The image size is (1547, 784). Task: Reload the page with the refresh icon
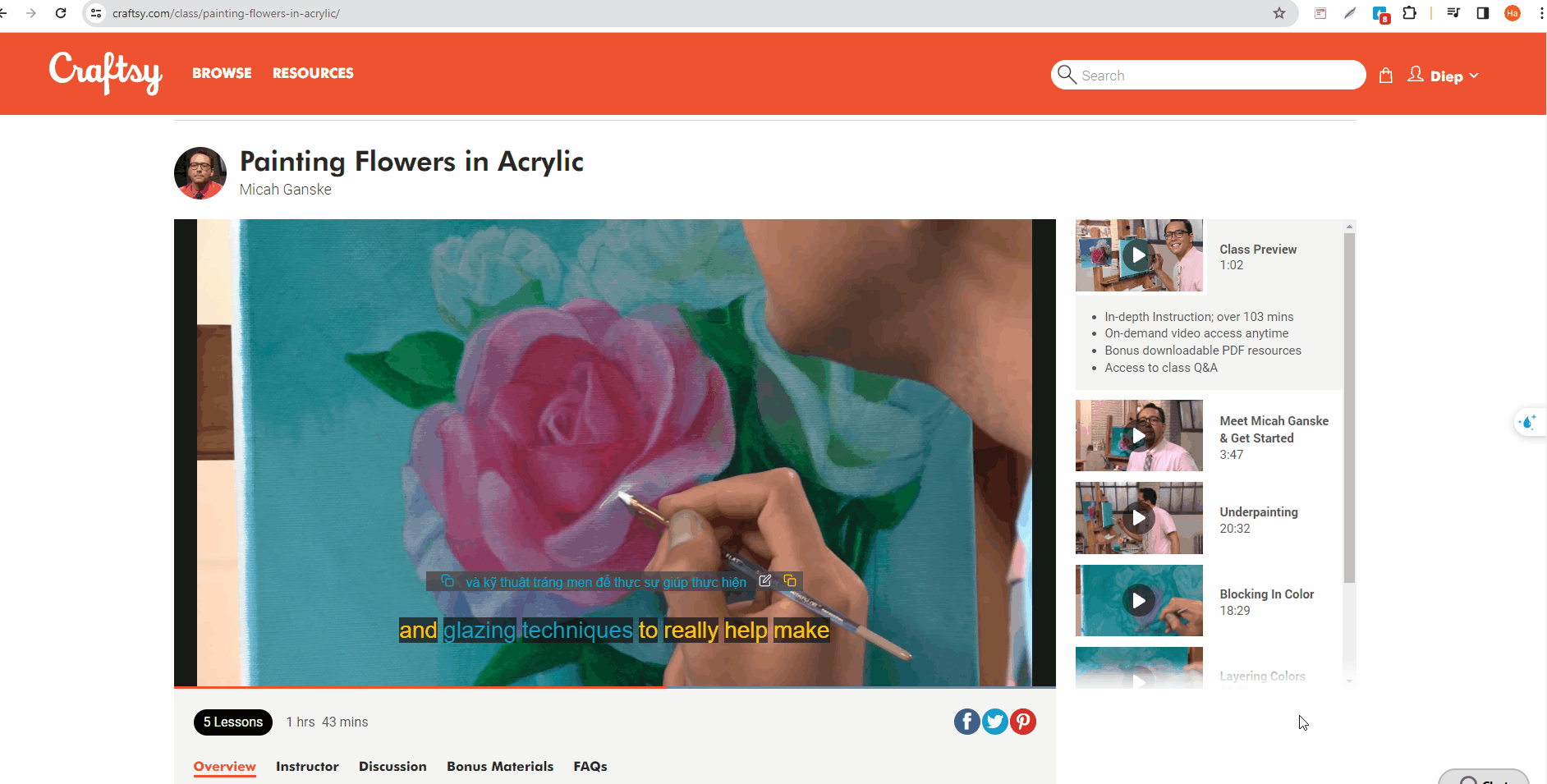[61, 13]
